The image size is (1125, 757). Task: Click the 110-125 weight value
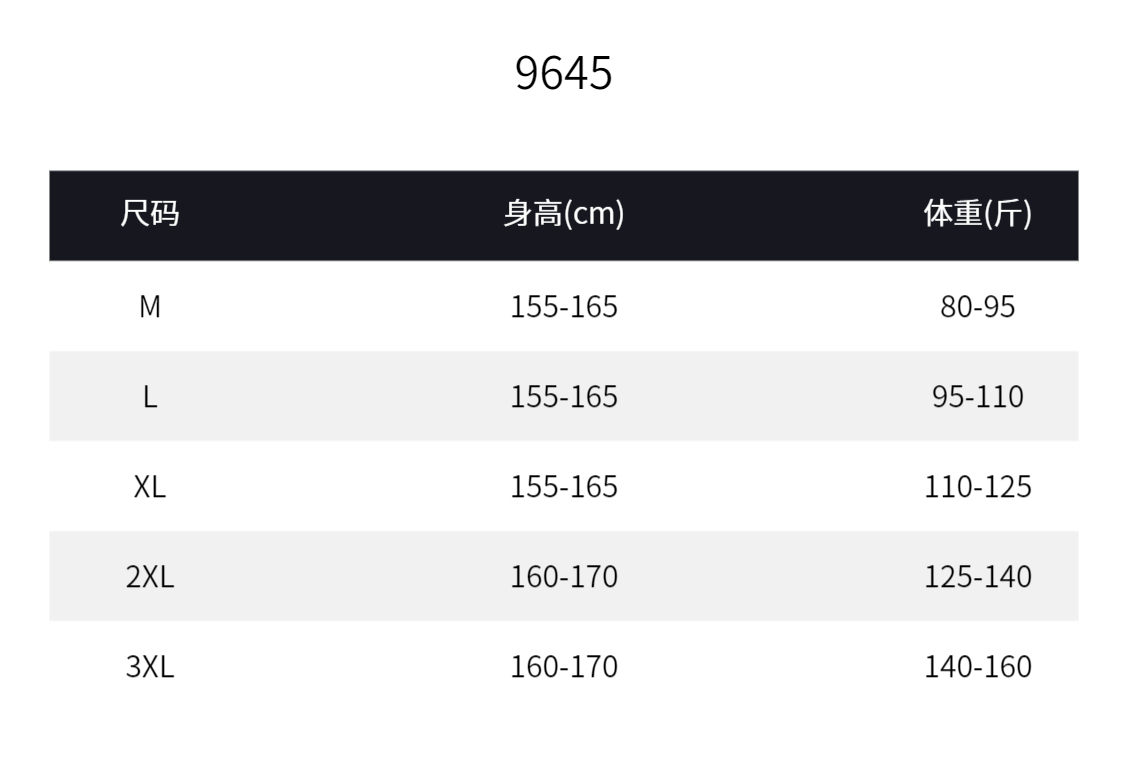[977, 487]
